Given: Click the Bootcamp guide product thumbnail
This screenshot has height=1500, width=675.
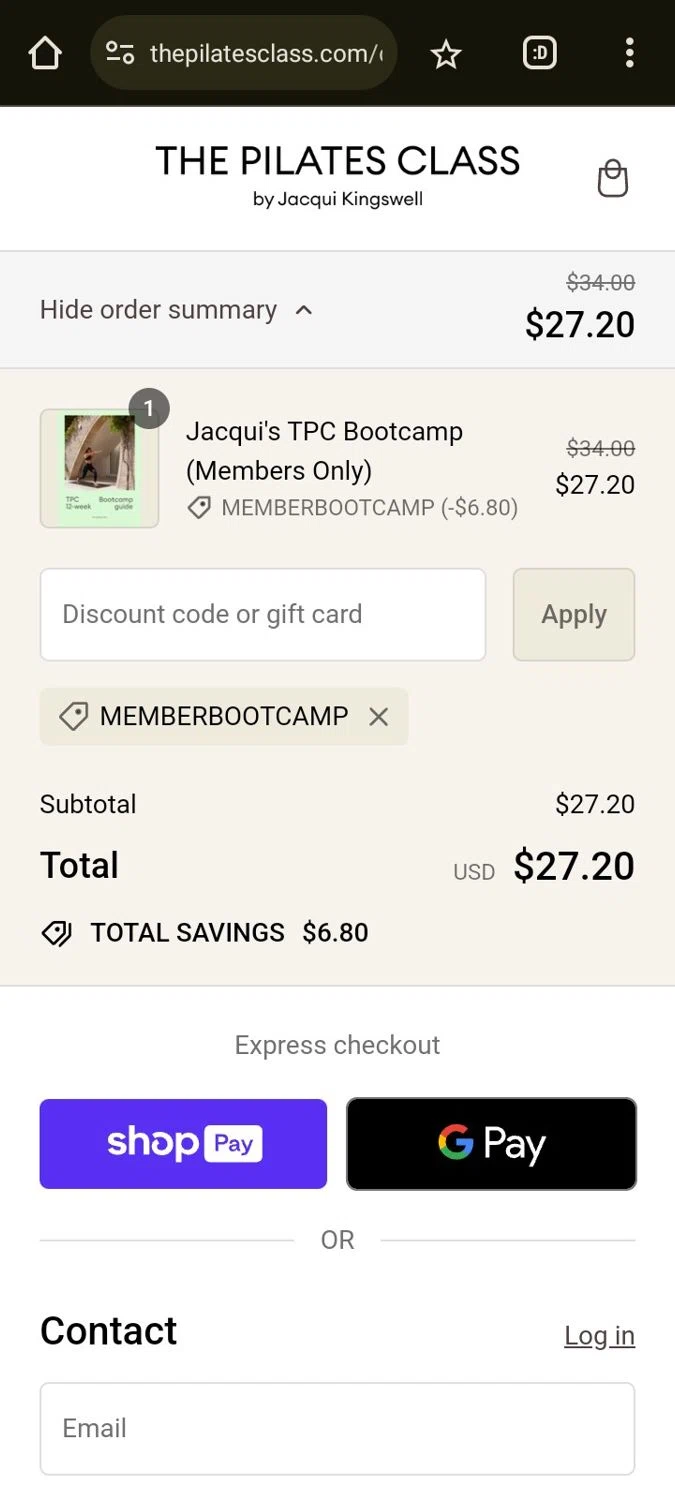Looking at the screenshot, I should pos(99,468).
